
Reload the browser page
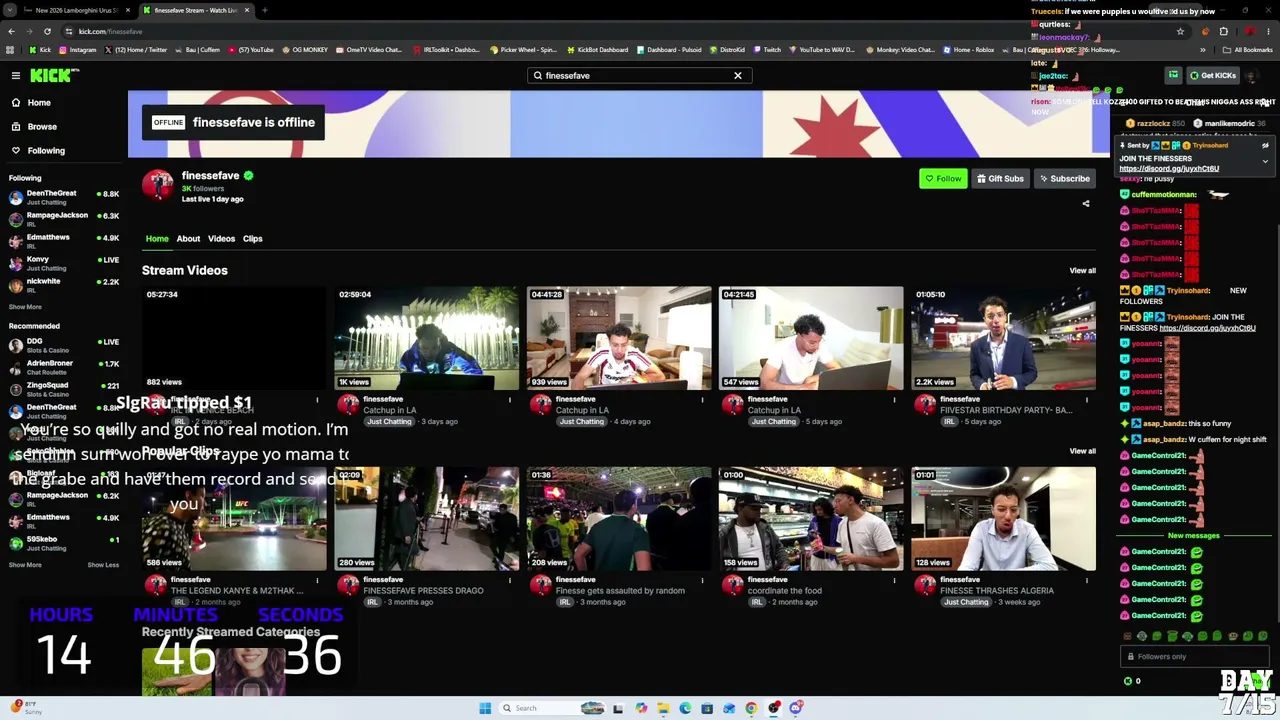pos(47,31)
